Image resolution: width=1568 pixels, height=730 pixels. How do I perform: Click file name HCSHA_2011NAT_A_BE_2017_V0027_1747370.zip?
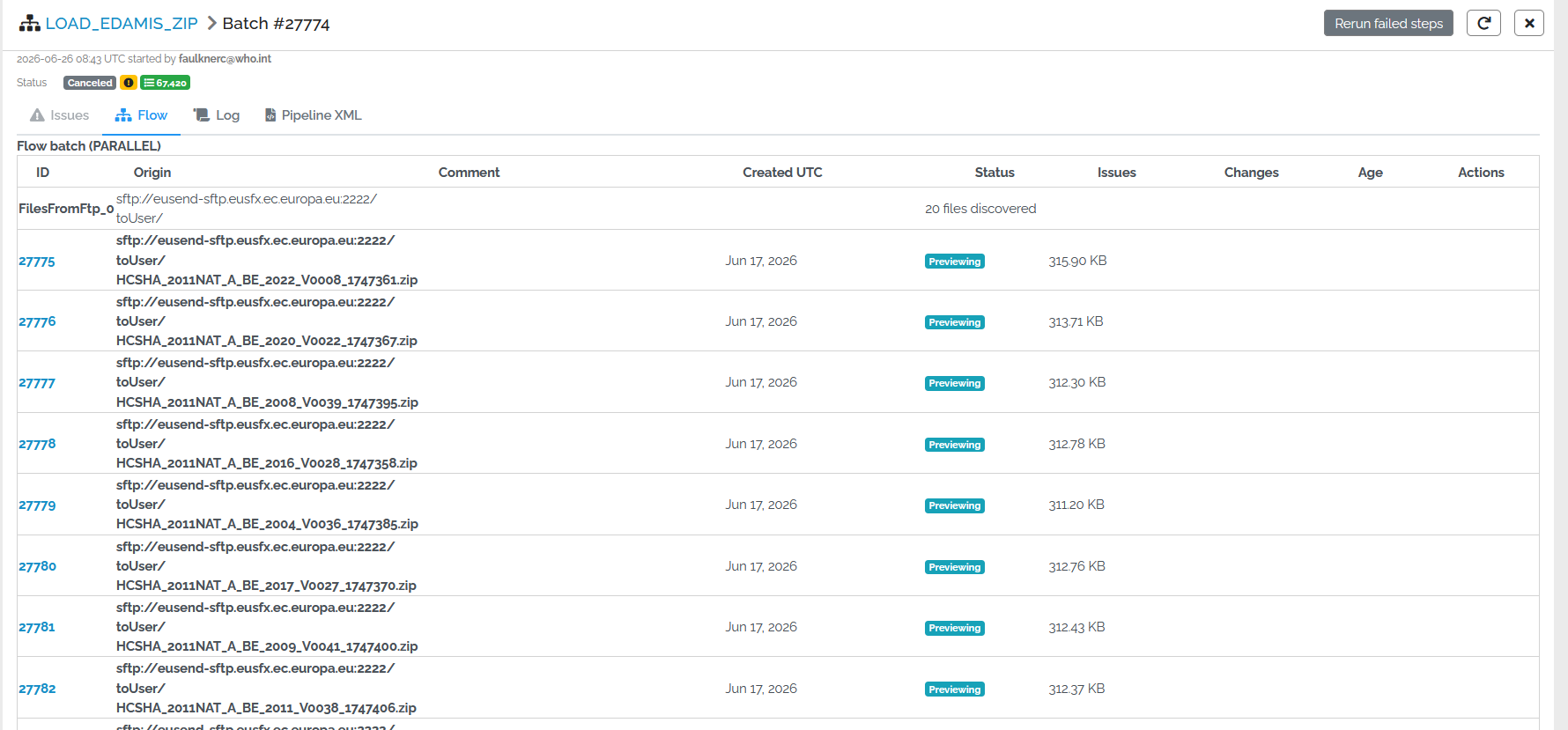[266, 586]
